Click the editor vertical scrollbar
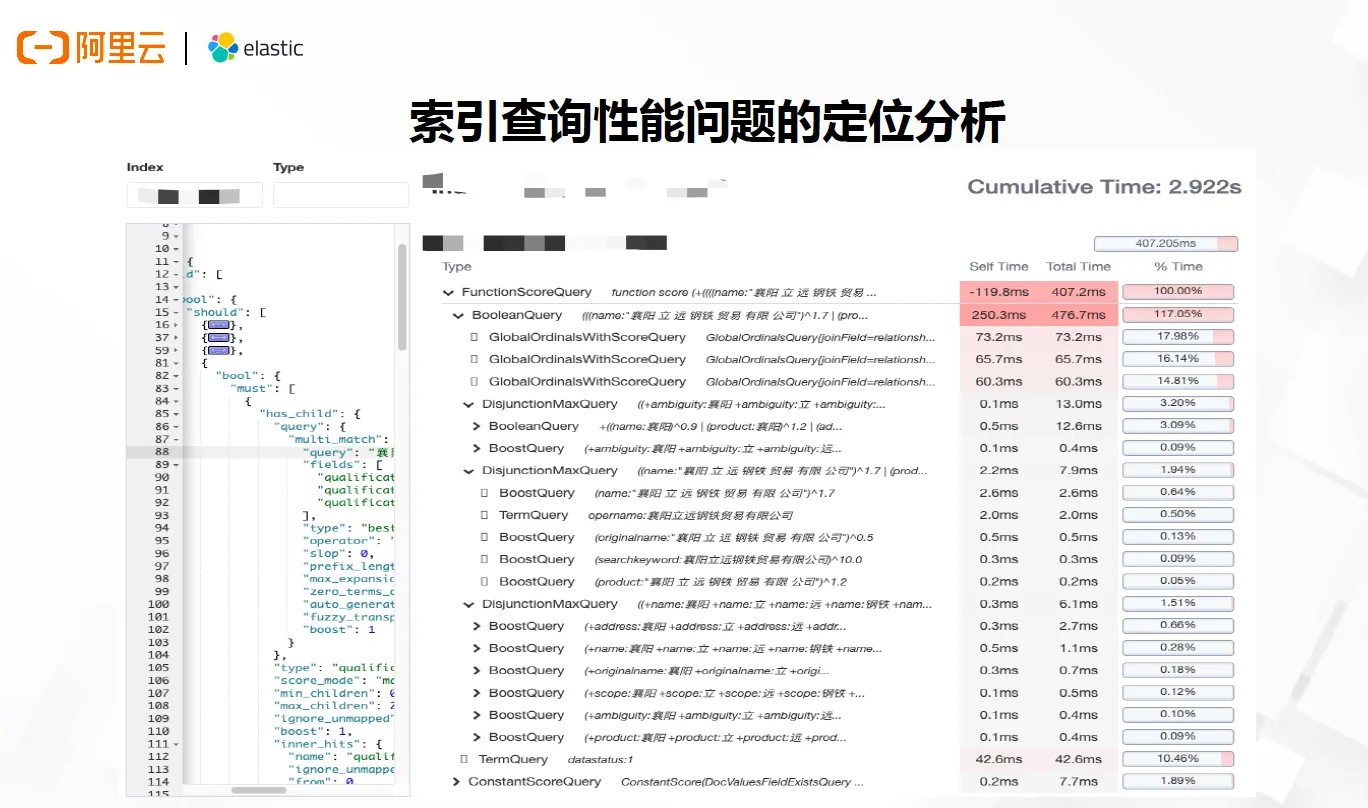The height and width of the screenshot is (808, 1368). click(402, 296)
